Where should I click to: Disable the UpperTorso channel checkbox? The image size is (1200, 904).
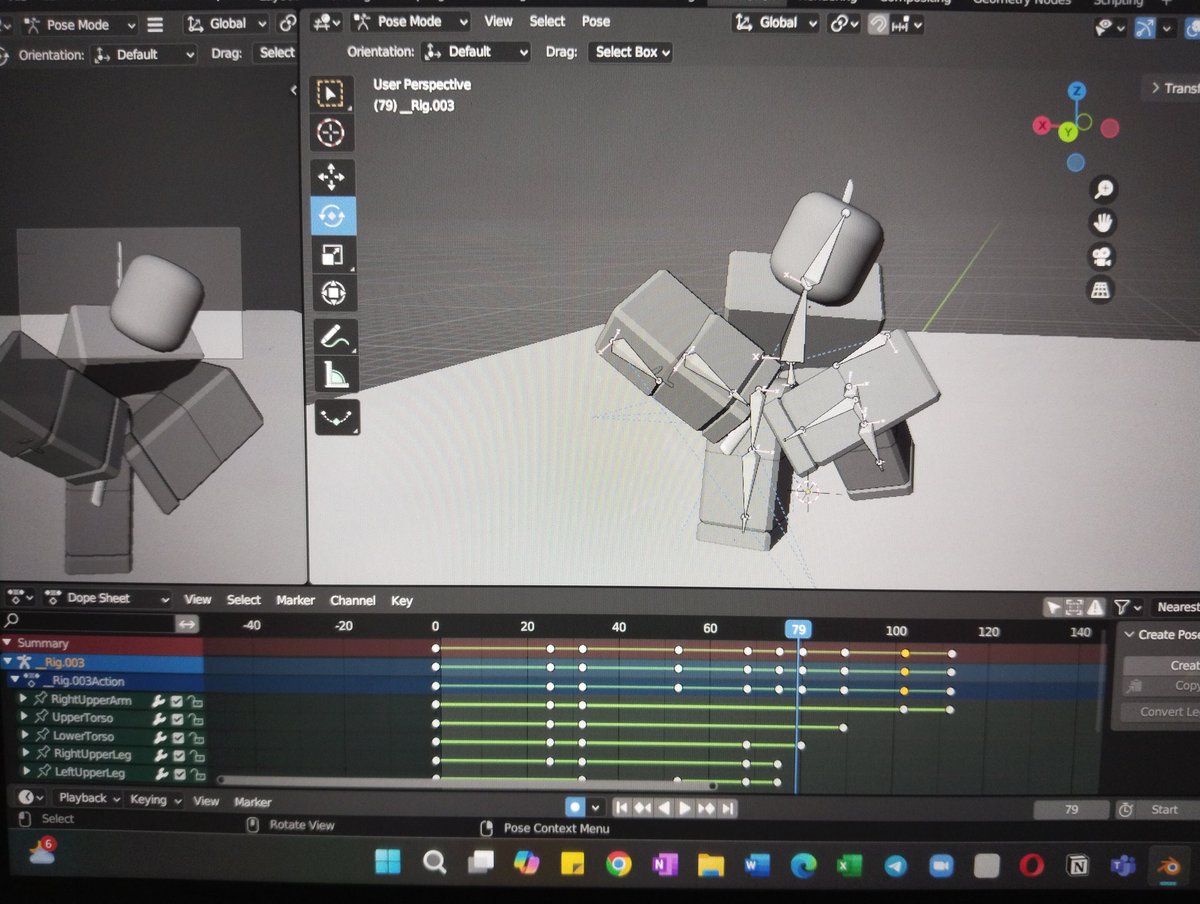(177, 720)
